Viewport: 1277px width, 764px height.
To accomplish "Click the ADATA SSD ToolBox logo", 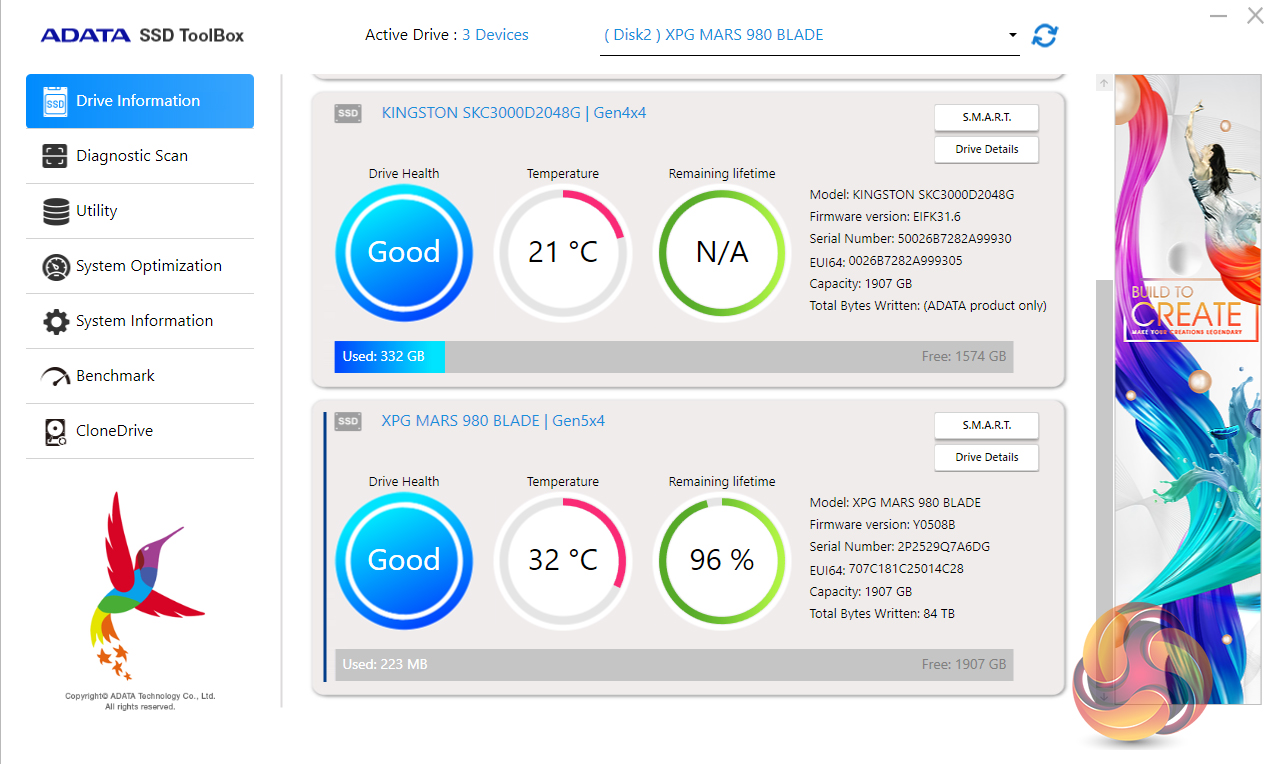I will coord(142,35).
